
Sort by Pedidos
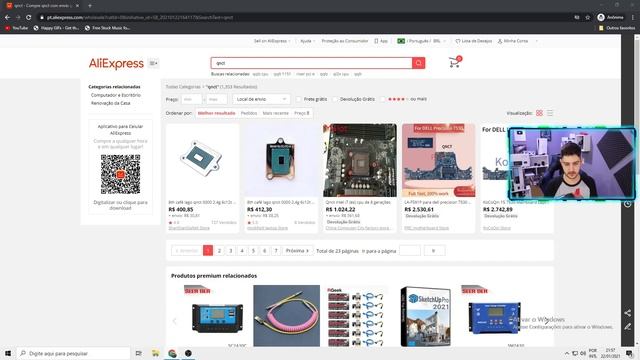pos(249,113)
